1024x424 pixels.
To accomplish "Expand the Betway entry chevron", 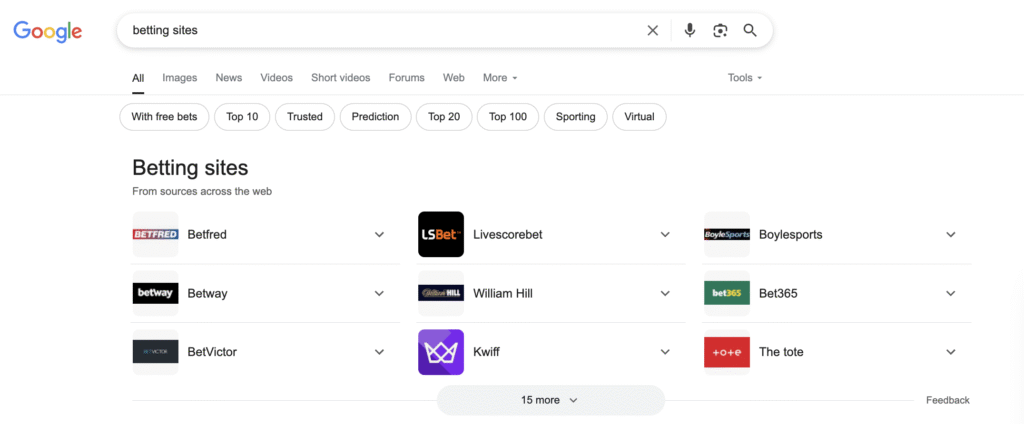I will click(x=379, y=293).
